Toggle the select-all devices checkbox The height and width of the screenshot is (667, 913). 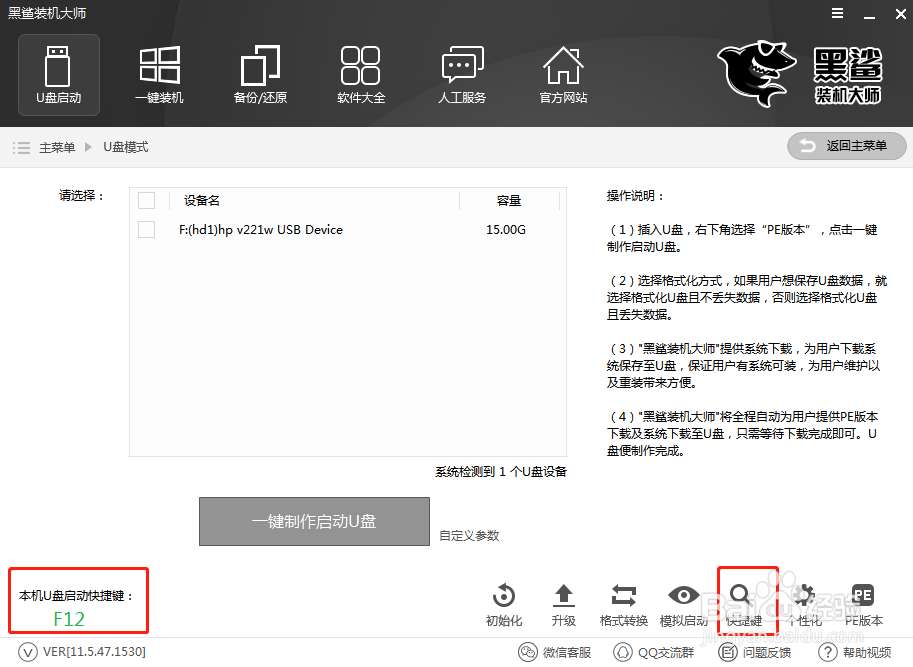tap(146, 200)
